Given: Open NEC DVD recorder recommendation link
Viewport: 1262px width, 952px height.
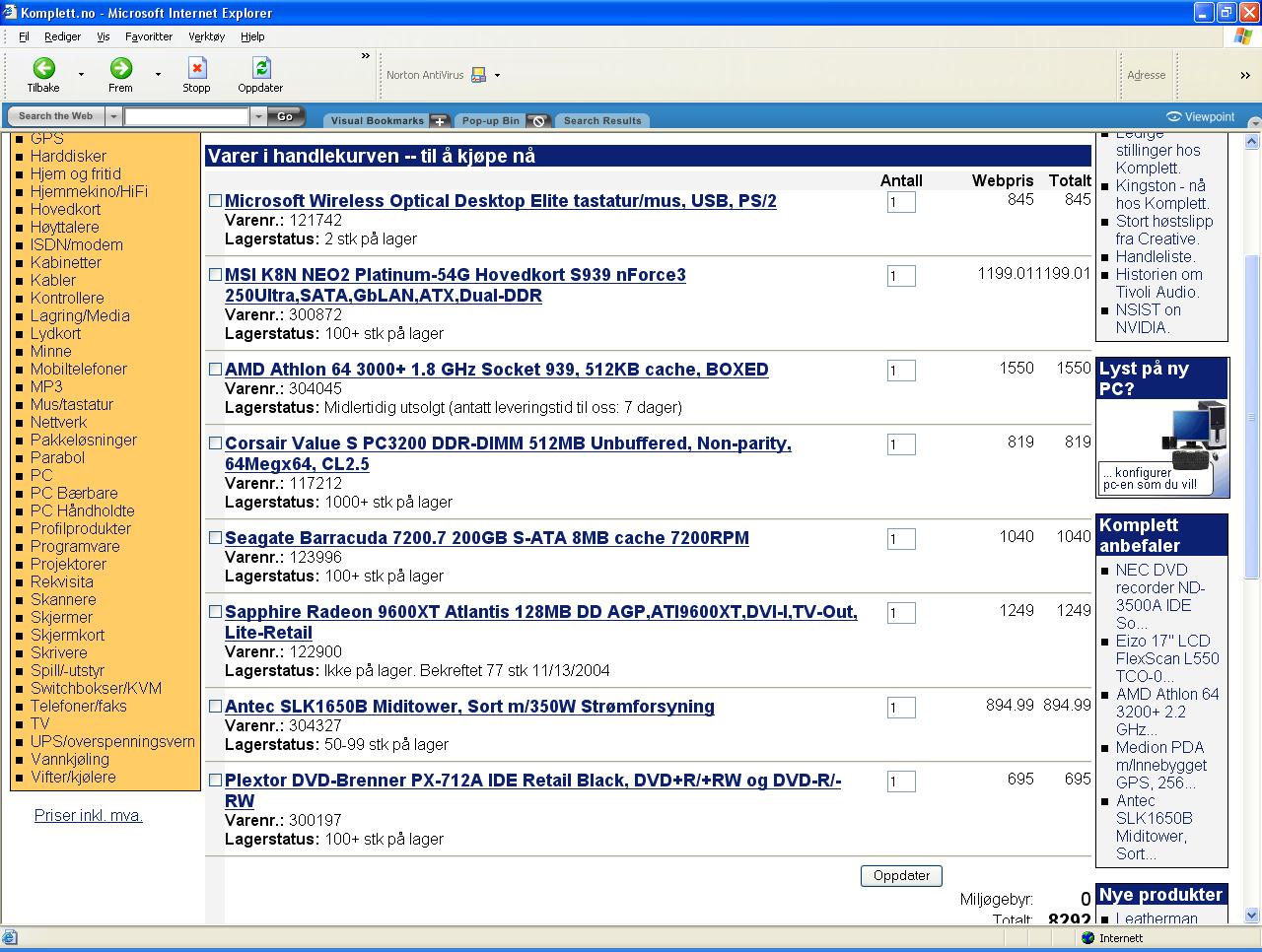Looking at the screenshot, I should (x=1160, y=596).
